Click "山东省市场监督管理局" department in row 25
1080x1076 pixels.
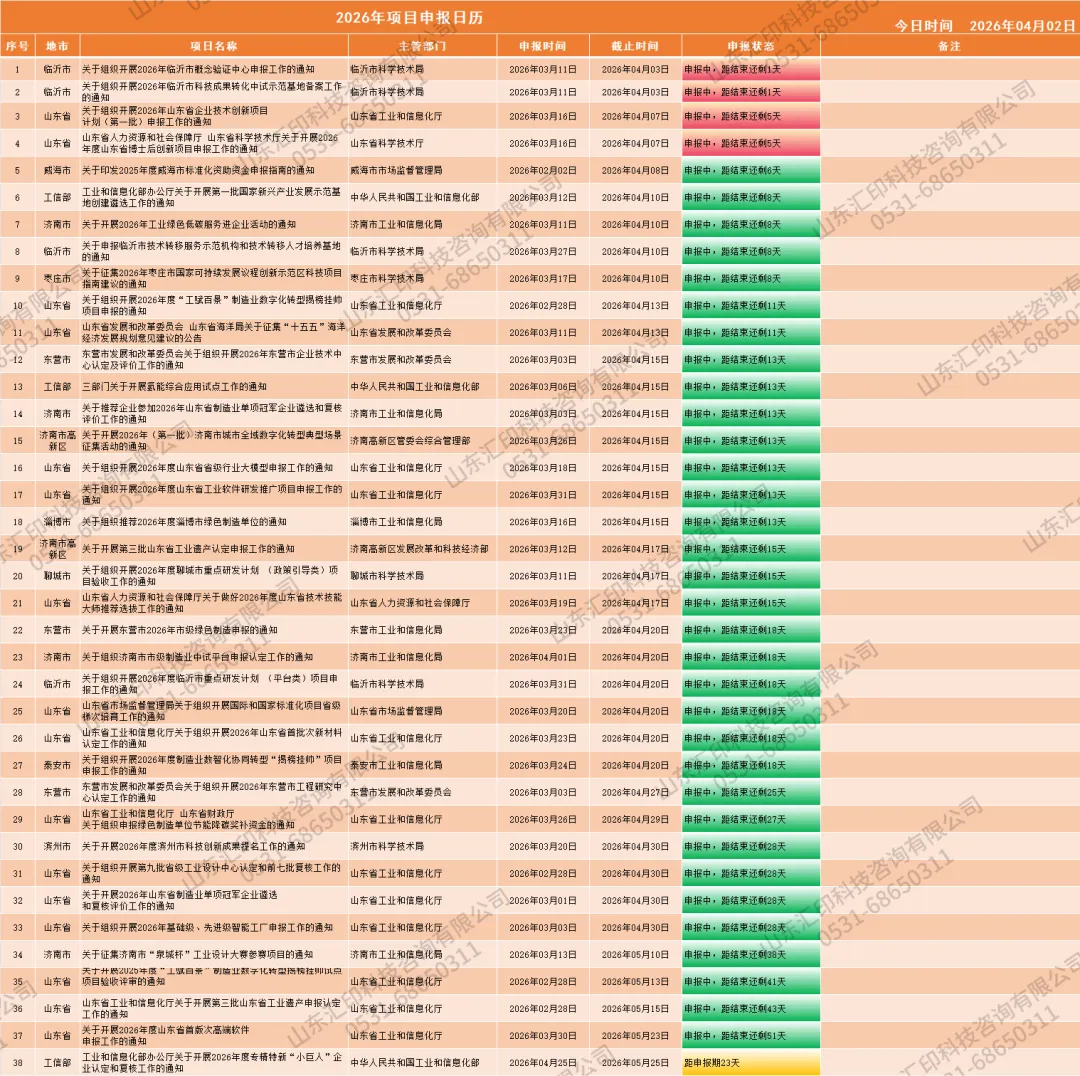396,711
